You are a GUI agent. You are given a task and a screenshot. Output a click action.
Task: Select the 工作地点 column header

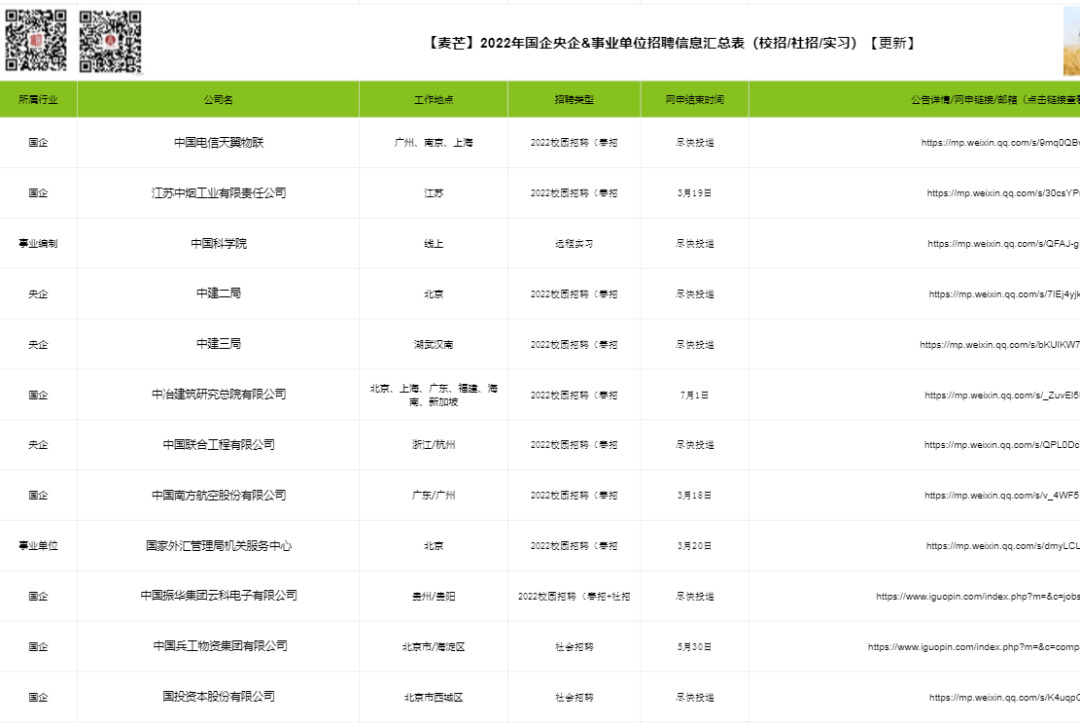[433, 99]
